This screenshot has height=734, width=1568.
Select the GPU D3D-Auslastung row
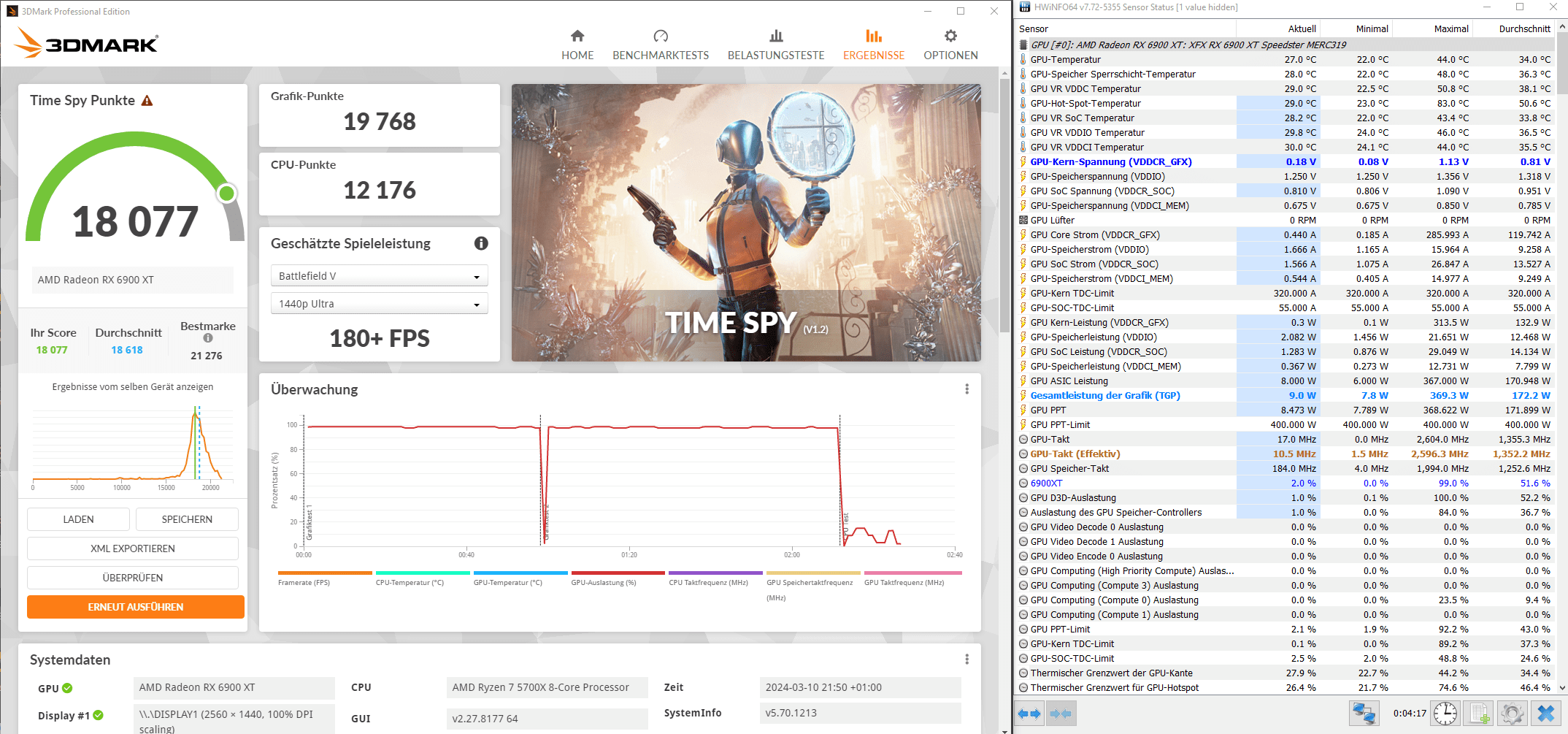[1286, 497]
